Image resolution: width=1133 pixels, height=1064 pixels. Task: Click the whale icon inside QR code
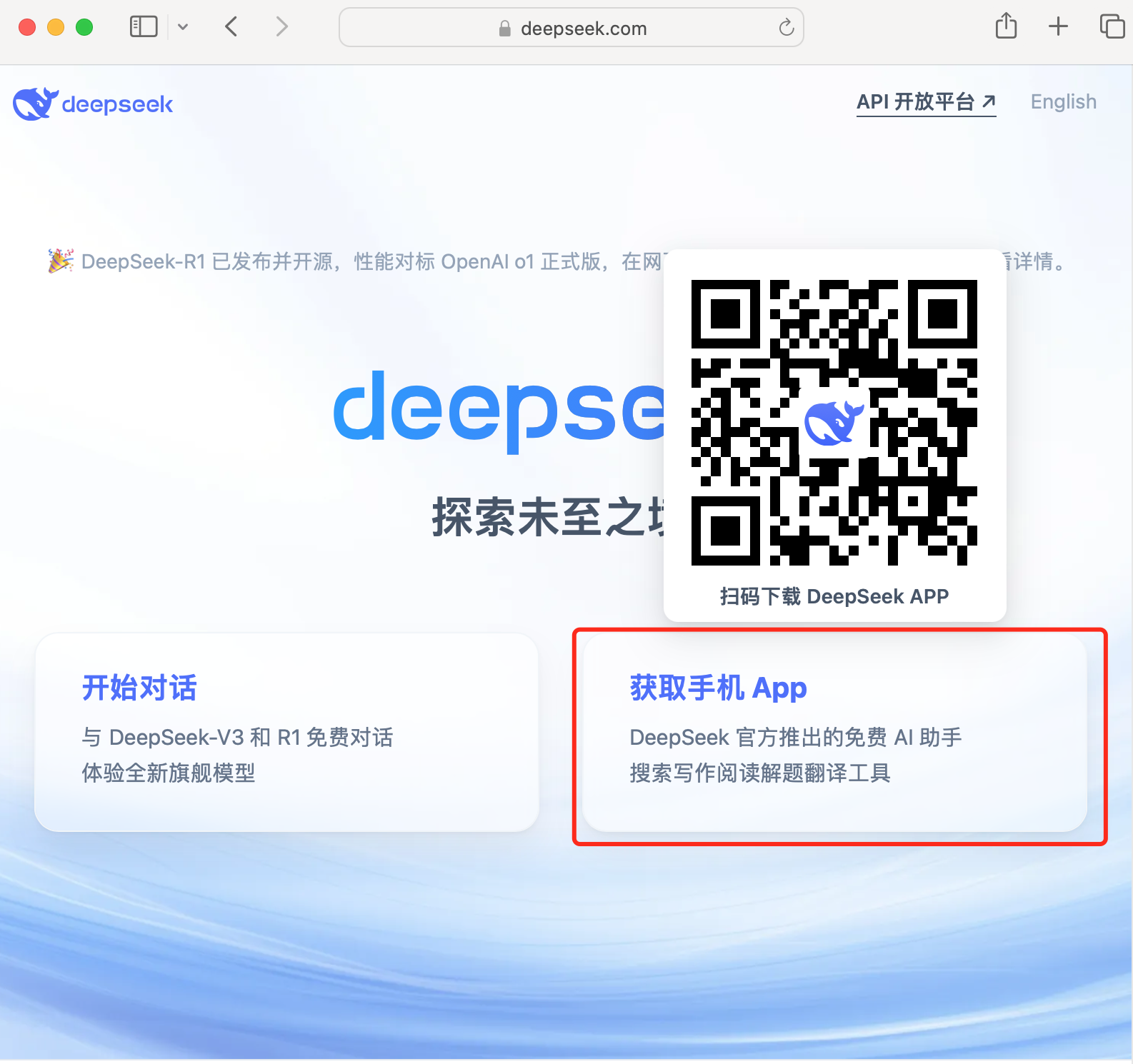pos(834,423)
